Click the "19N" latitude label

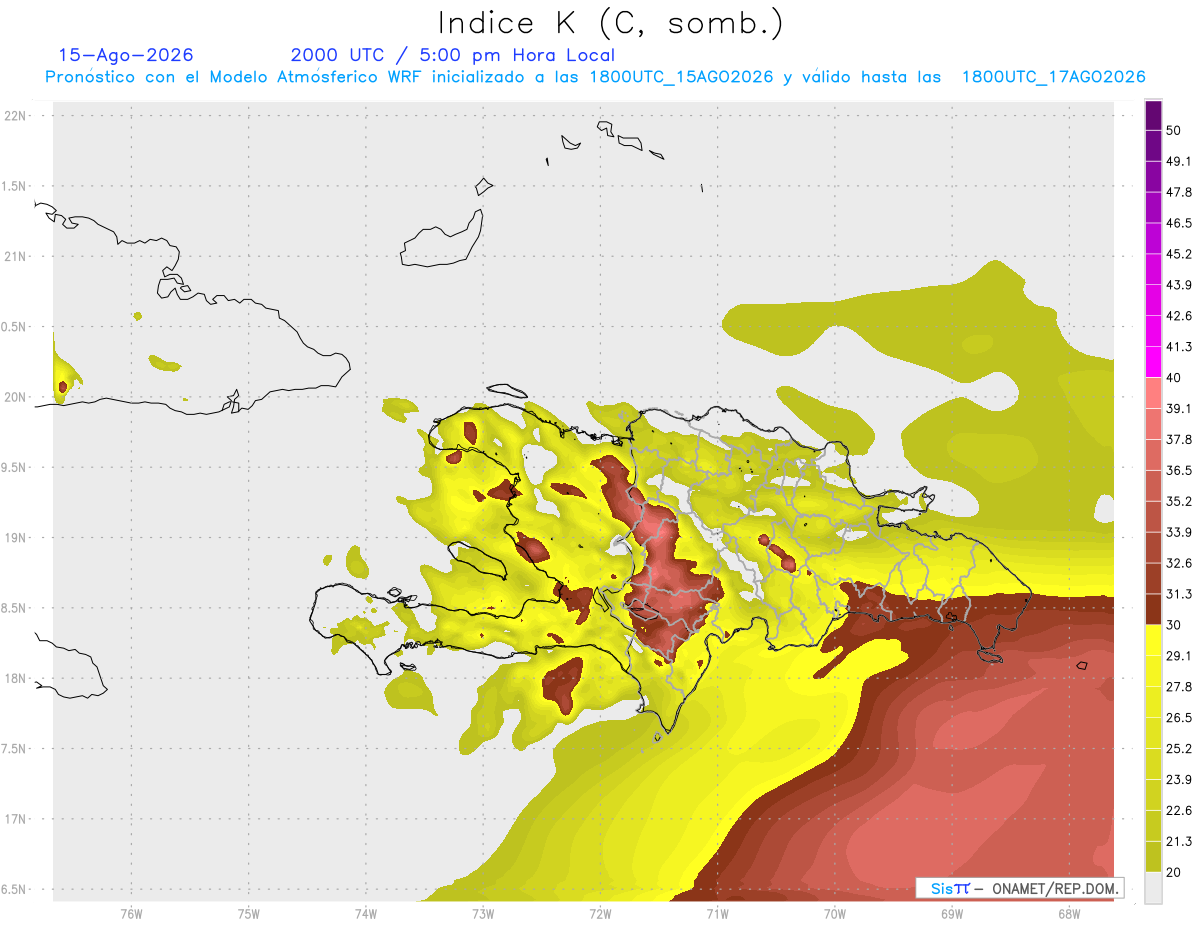pyautogui.click(x=16, y=538)
